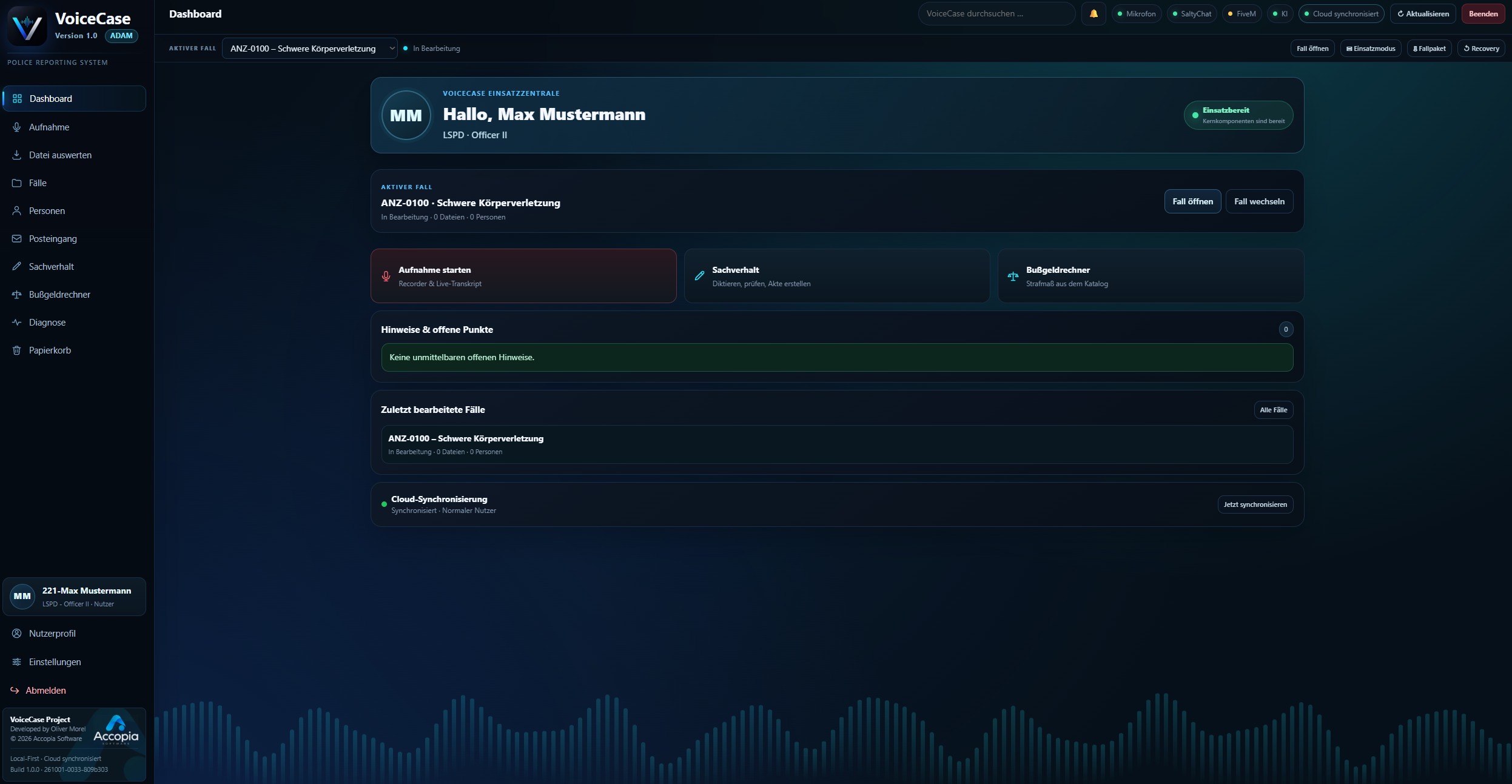
Task: Click the Abmelden logout arrow icon
Action: (15, 691)
